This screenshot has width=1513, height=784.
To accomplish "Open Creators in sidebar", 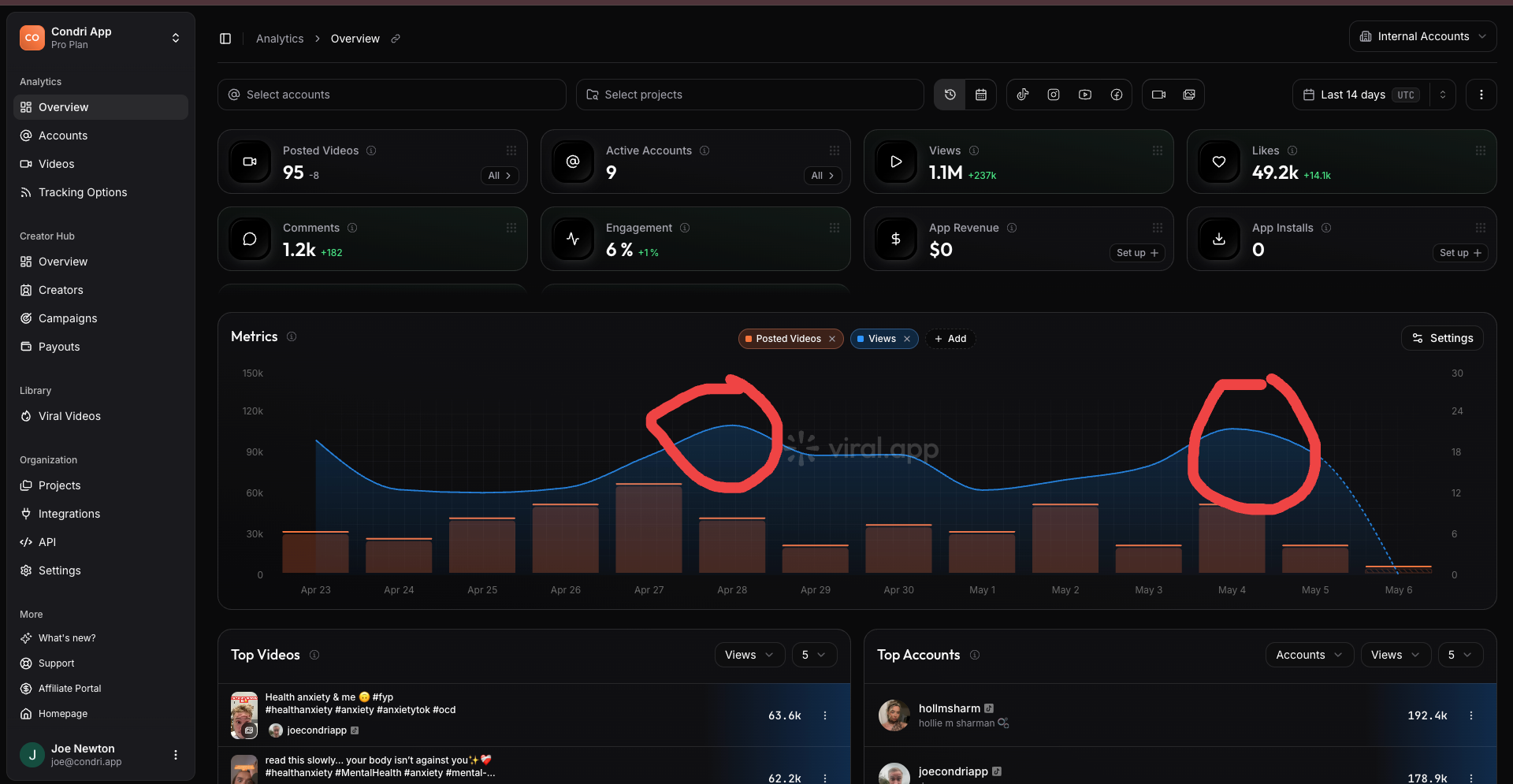I will tap(101, 290).
